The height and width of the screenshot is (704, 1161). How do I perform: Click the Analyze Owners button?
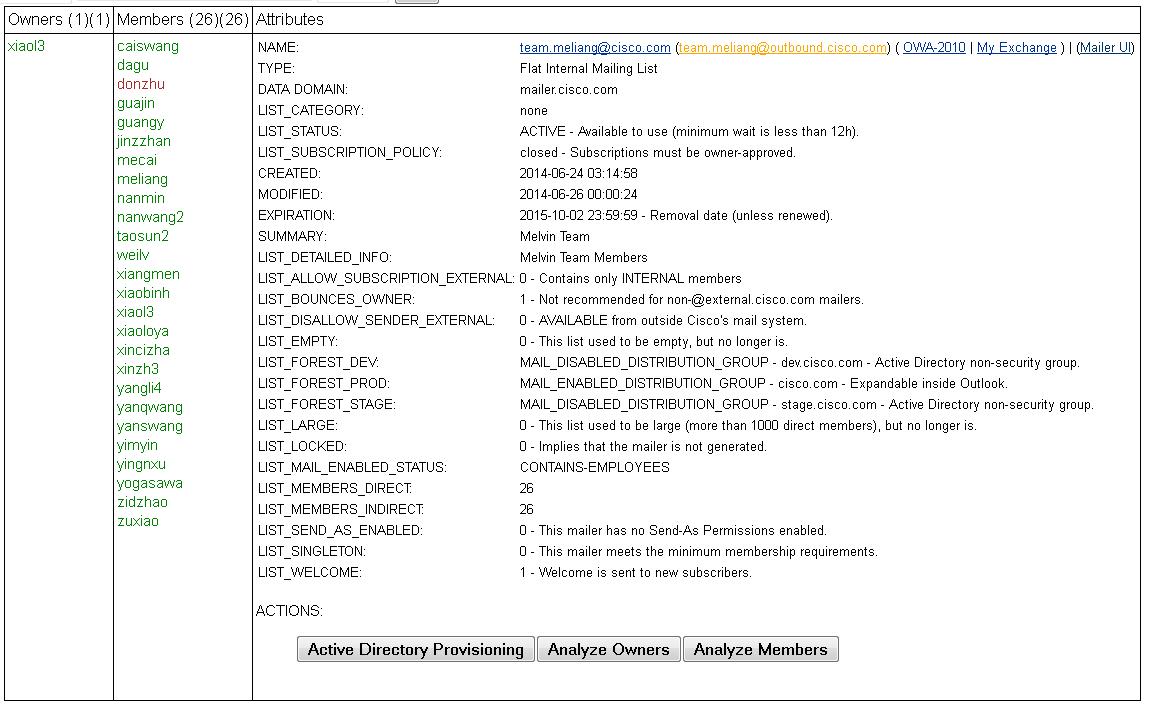pyautogui.click(x=609, y=649)
